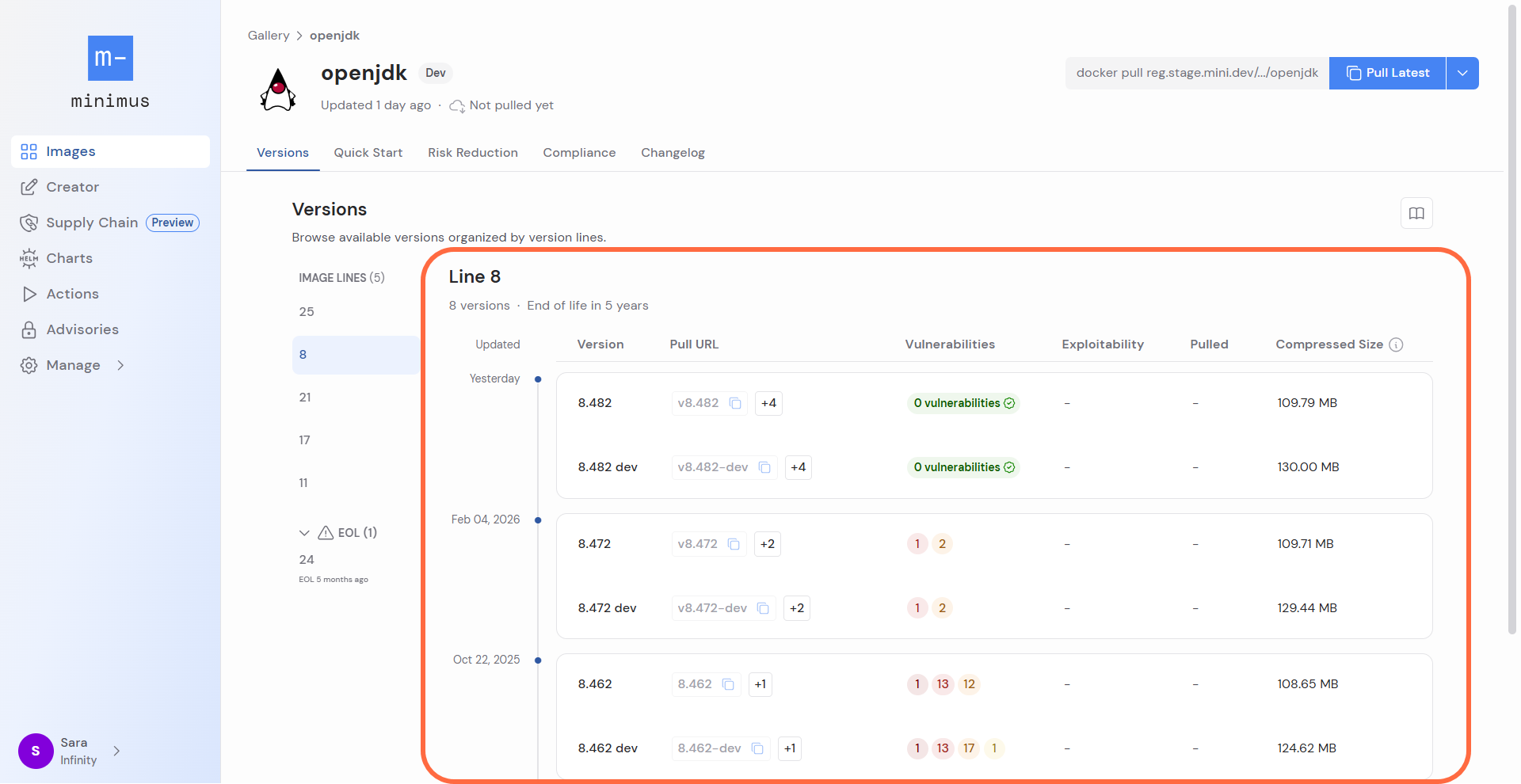This screenshot has width=1521, height=784.
Task: Copy the v8.472-dev pull URL
Action: pyautogui.click(x=763, y=608)
